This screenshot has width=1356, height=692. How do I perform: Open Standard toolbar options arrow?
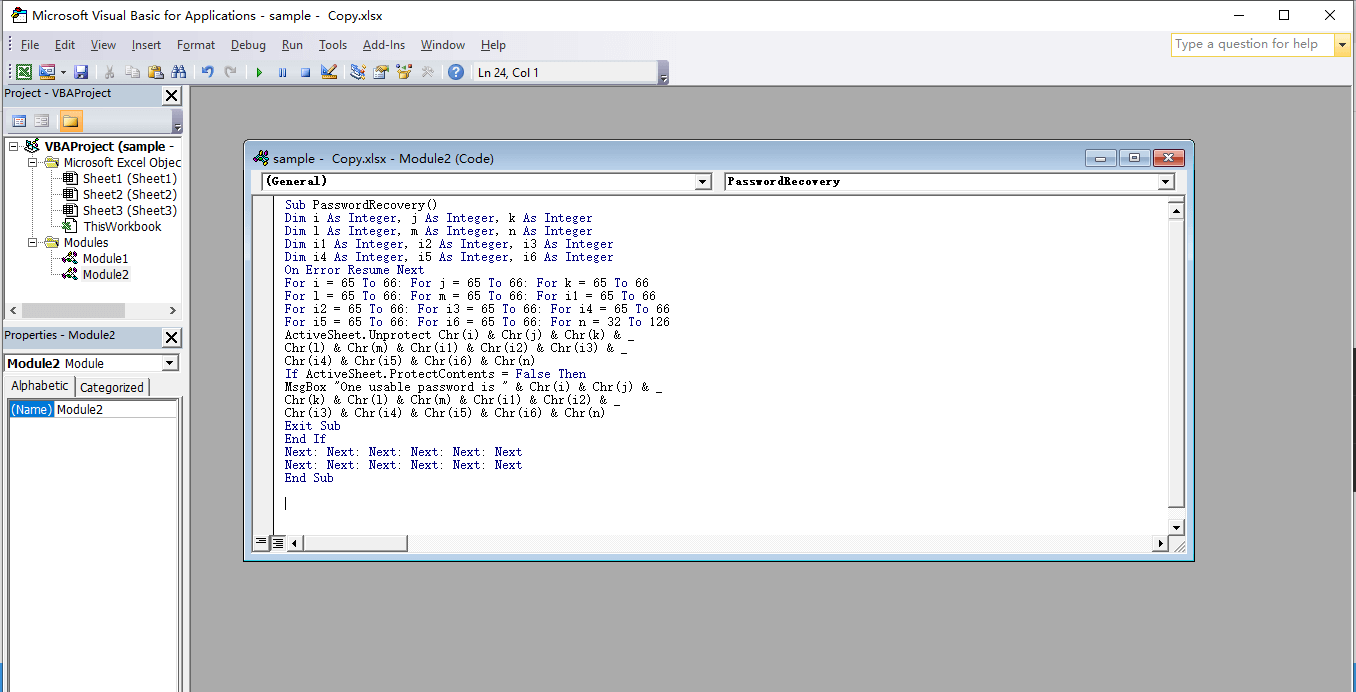[x=663, y=73]
